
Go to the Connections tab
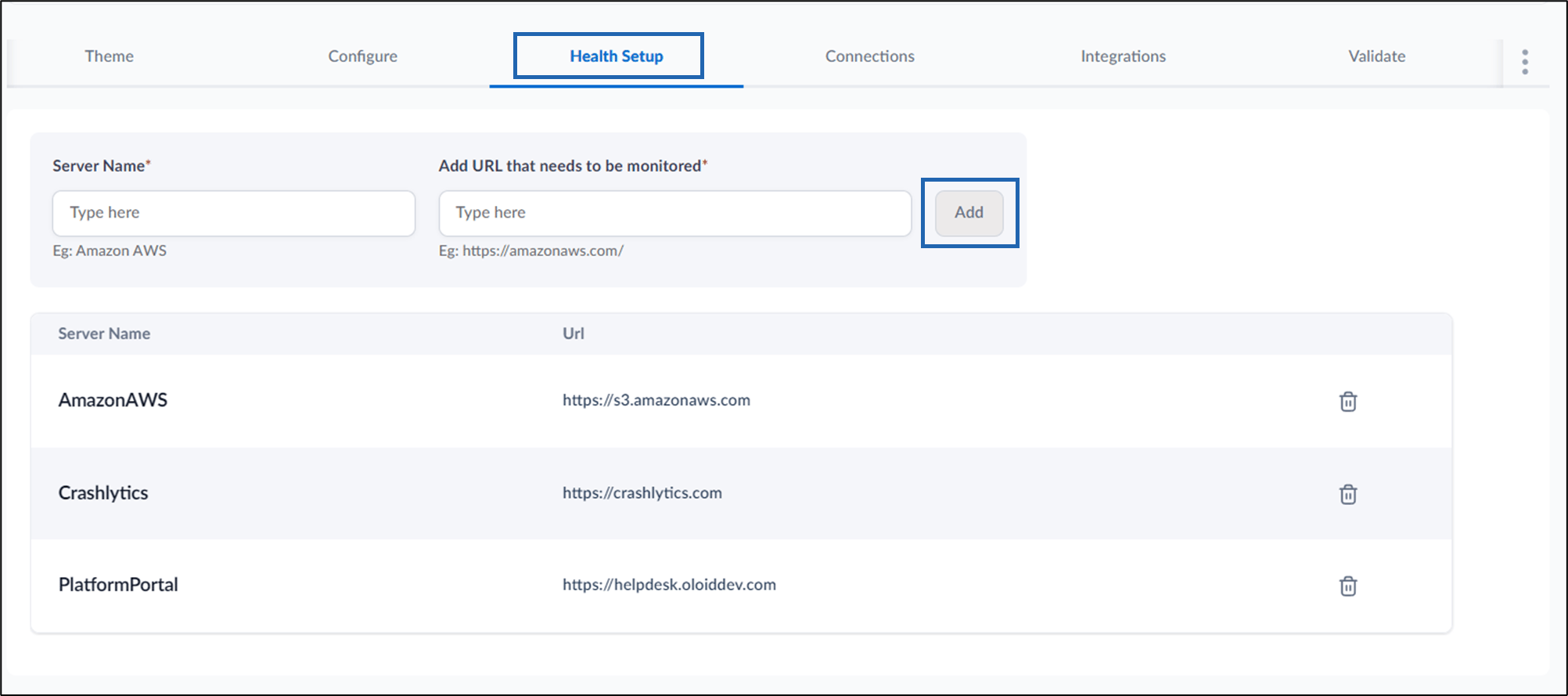pos(870,56)
